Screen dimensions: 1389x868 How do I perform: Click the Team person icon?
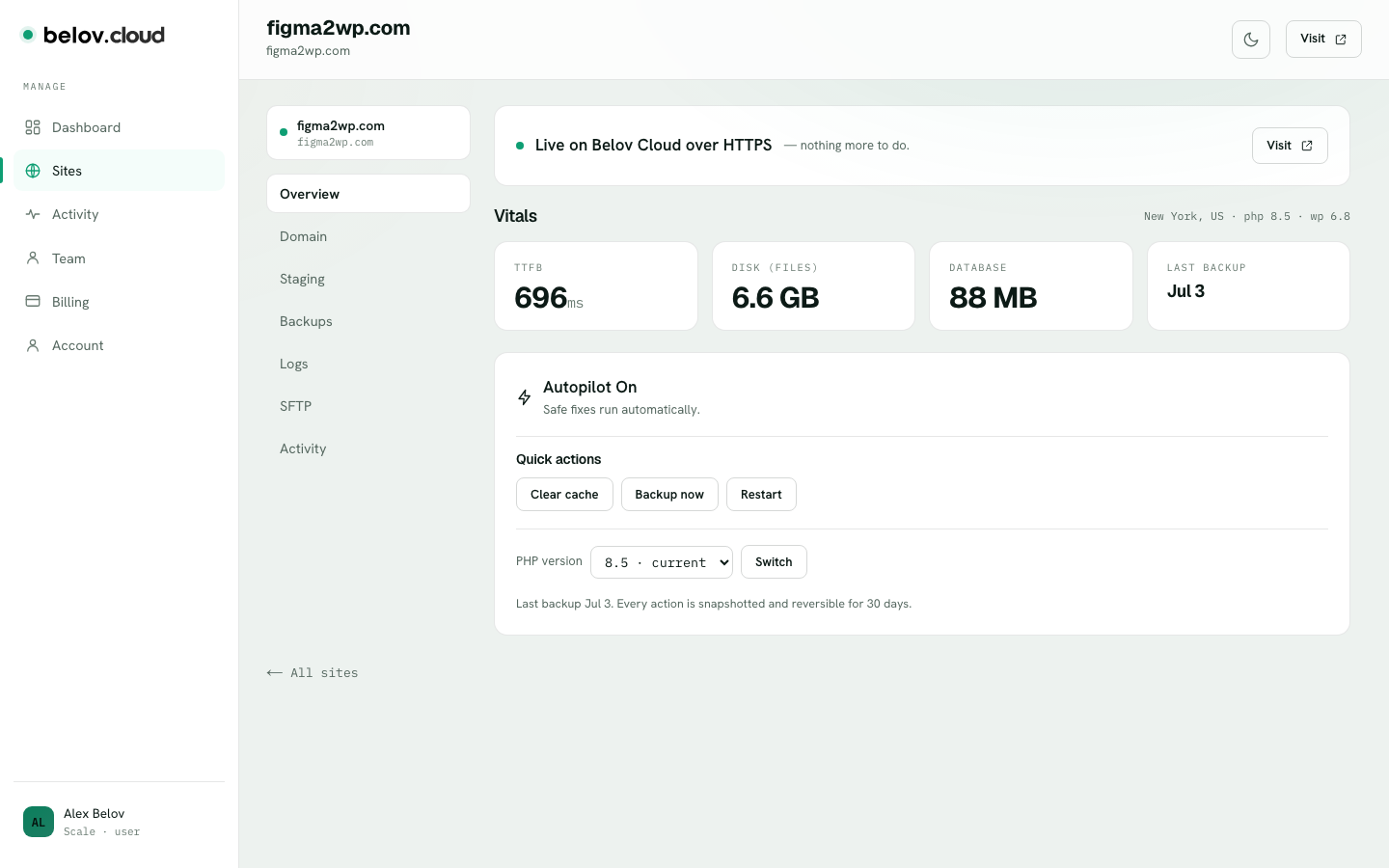coord(33,258)
